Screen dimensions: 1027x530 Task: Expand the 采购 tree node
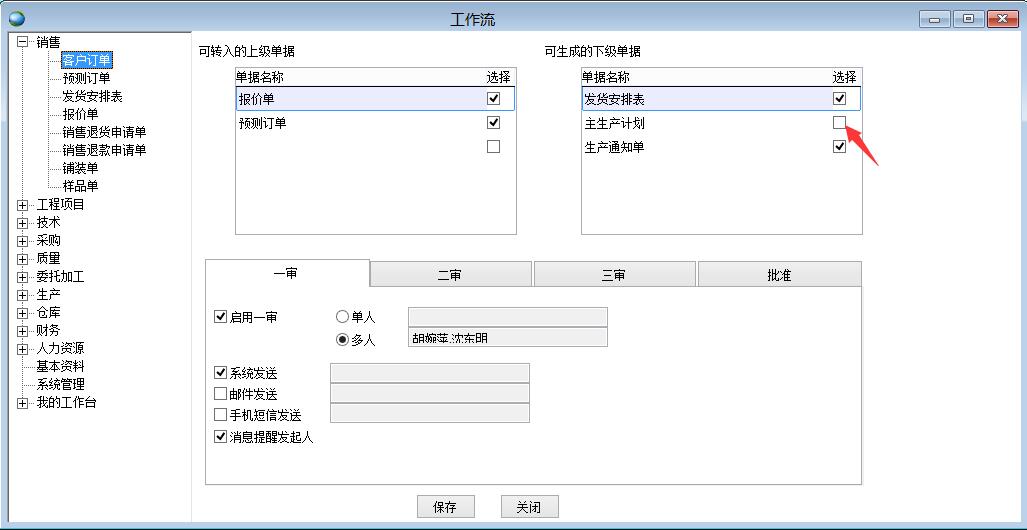pyautogui.click(x=23, y=241)
